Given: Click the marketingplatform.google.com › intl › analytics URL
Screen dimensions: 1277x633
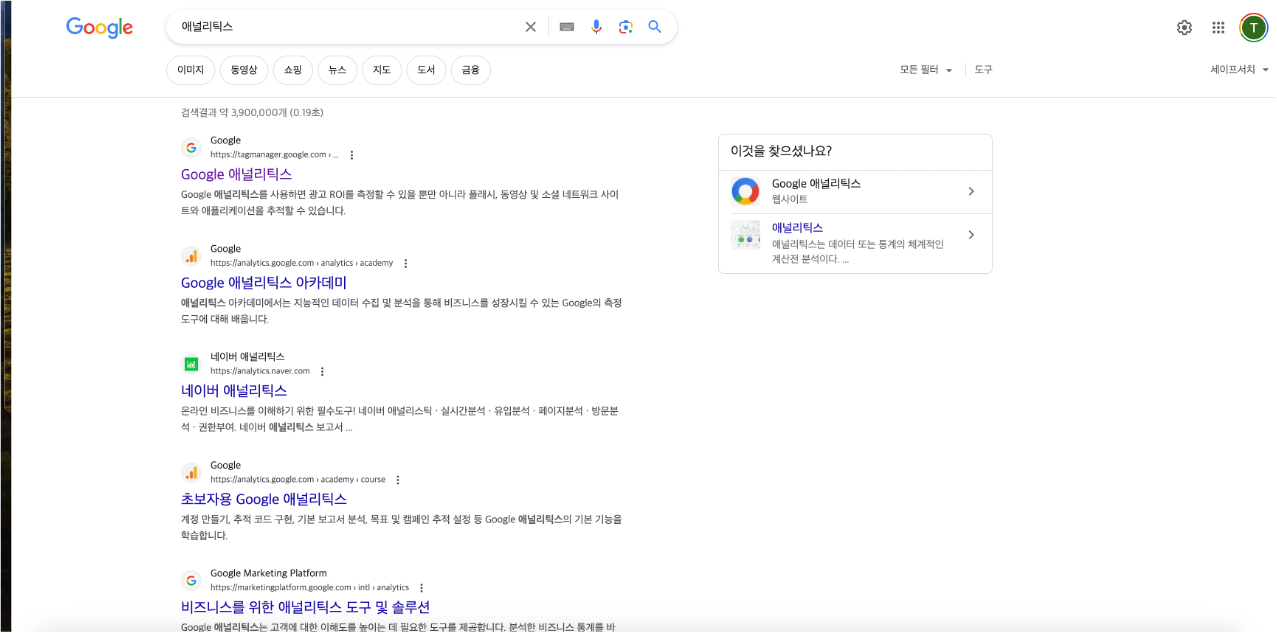Looking at the screenshot, I should click(309, 588).
